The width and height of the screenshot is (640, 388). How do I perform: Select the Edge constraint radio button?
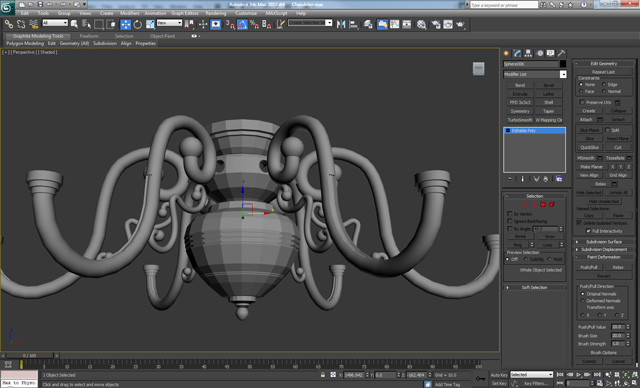click(604, 84)
